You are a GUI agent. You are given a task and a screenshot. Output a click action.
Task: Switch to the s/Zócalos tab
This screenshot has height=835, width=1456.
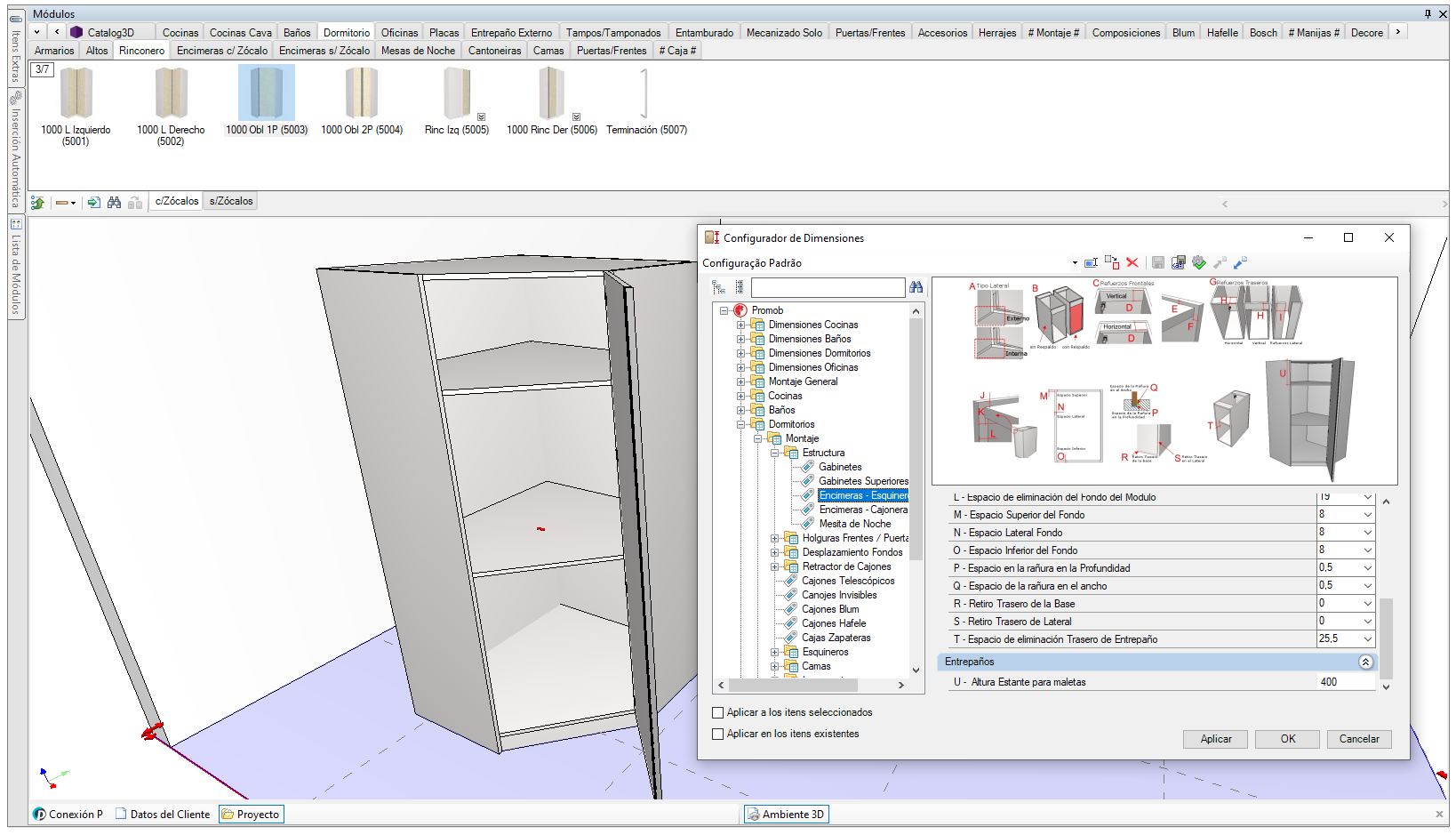(x=231, y=201)
